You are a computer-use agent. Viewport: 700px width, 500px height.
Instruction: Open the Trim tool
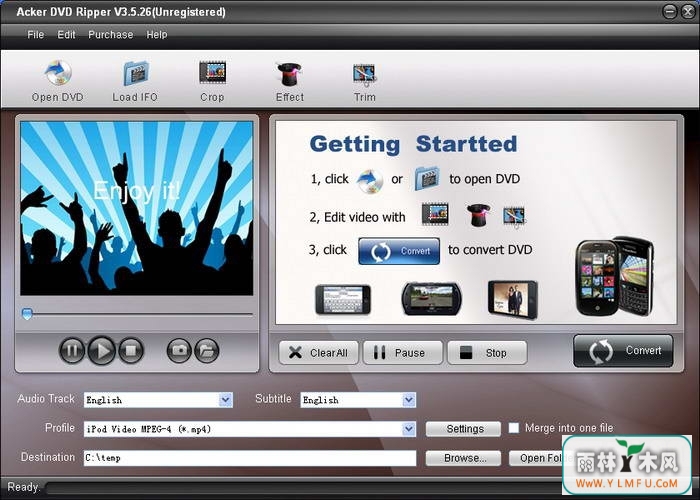(364, 81)
